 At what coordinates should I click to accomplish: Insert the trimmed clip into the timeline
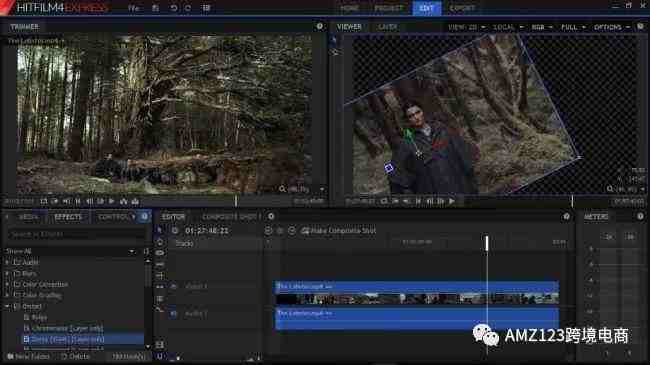coord(124,201)
